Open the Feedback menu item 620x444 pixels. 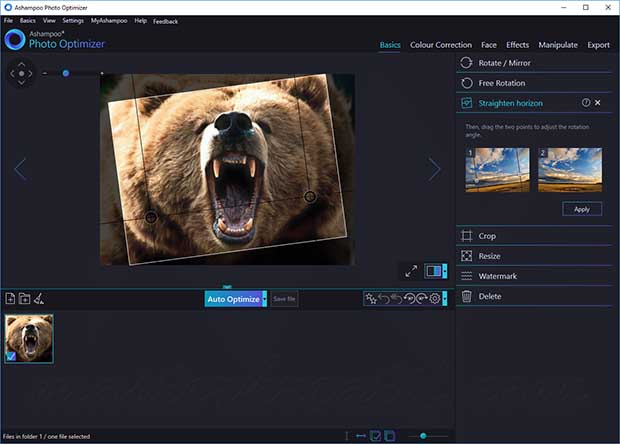coord(165,21)
